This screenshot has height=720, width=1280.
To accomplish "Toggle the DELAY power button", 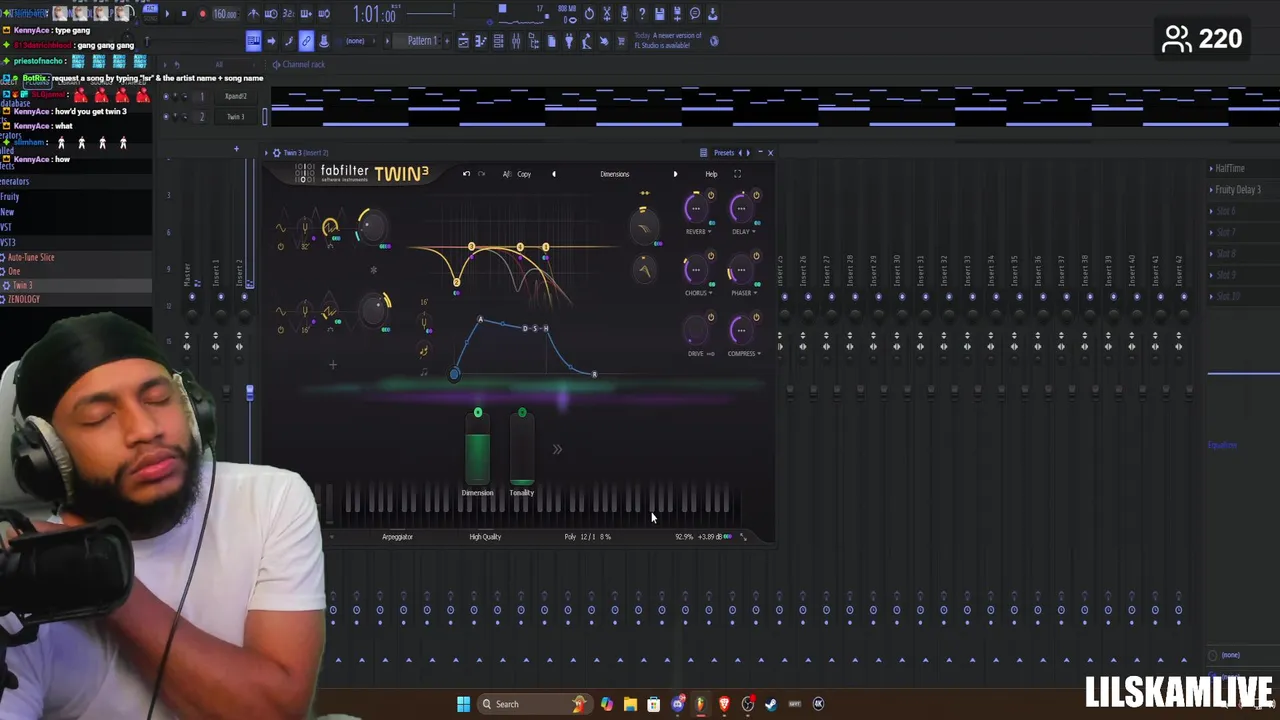I will [x=756, y=195].
